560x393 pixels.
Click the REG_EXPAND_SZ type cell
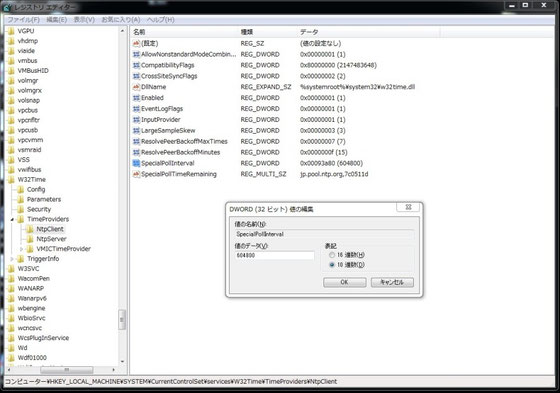[266, 87]
